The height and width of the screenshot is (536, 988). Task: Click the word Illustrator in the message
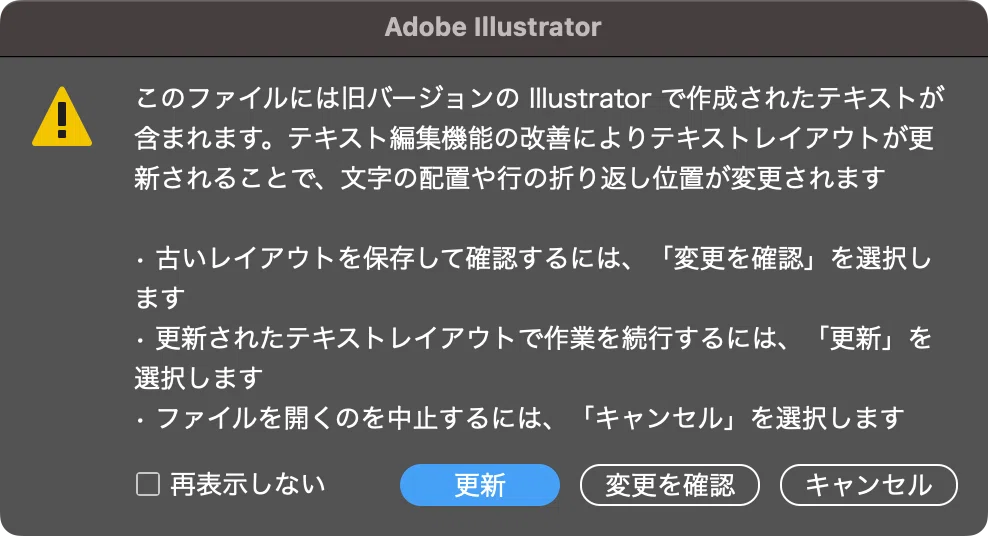[590, 99]
